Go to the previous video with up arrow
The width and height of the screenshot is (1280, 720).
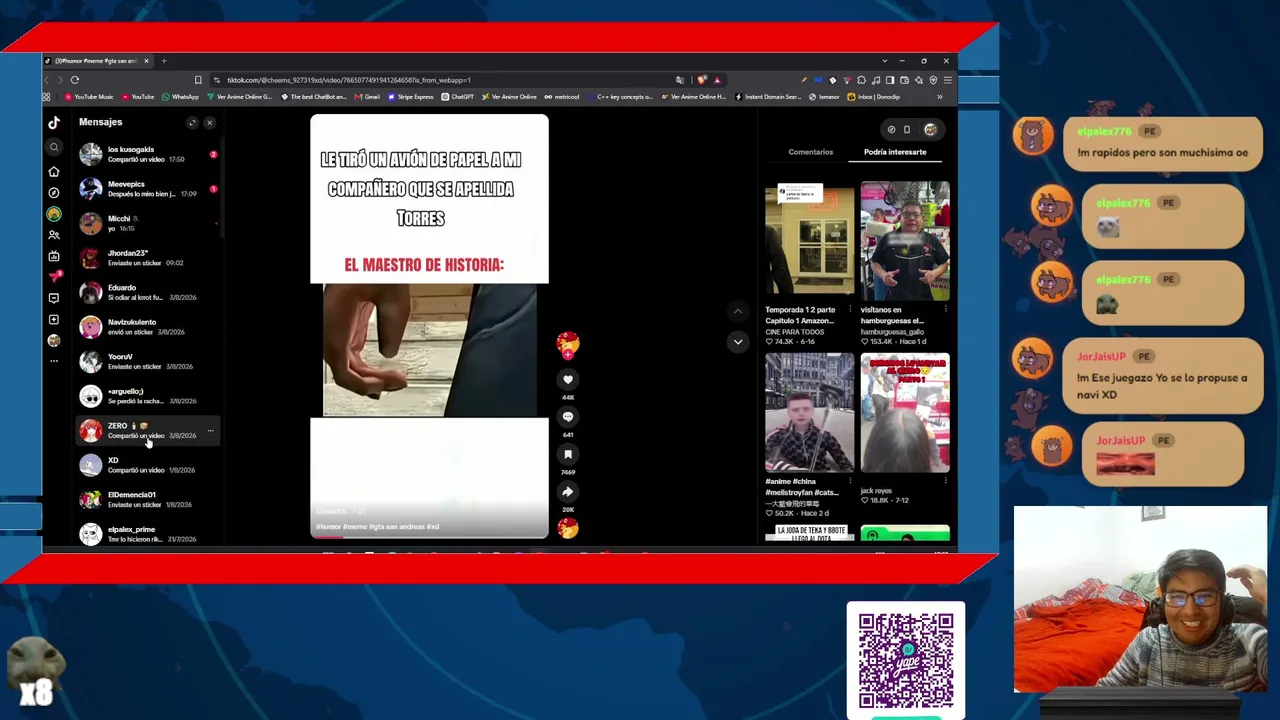click(x=738, y=312)
